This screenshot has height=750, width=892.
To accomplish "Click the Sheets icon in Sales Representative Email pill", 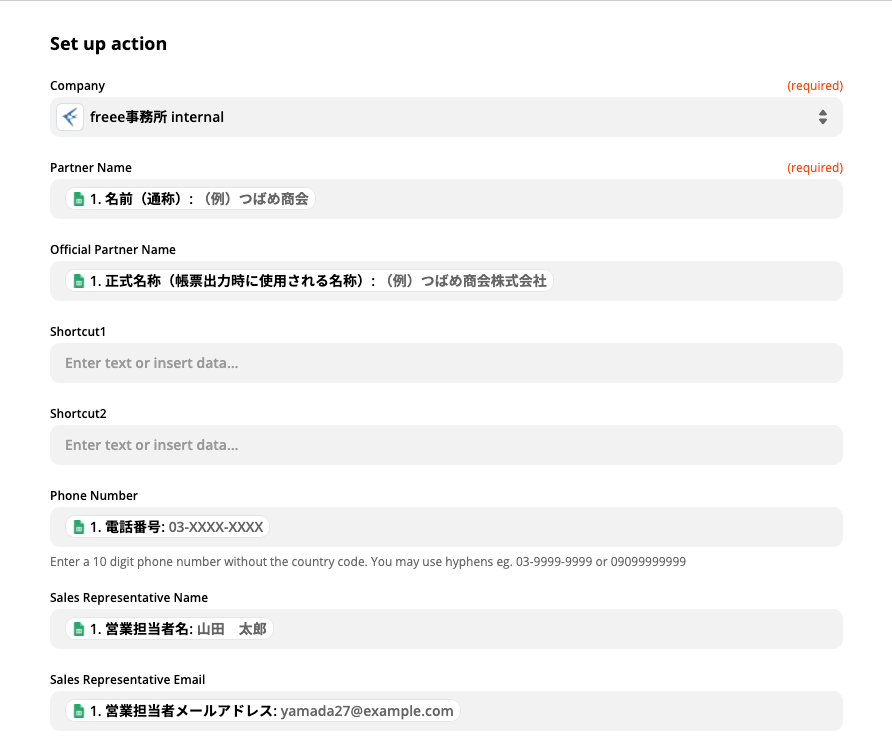I will (79, 711).
